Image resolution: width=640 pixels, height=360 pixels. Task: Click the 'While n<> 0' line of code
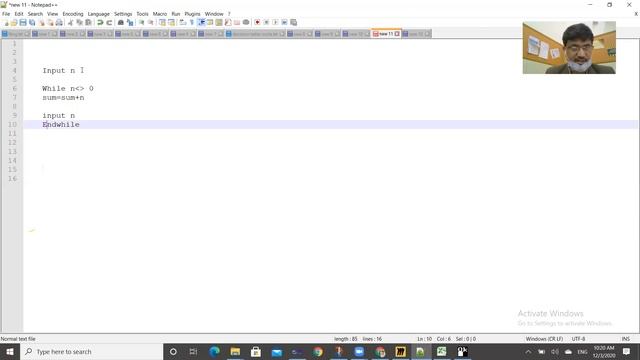pos(68,89)
